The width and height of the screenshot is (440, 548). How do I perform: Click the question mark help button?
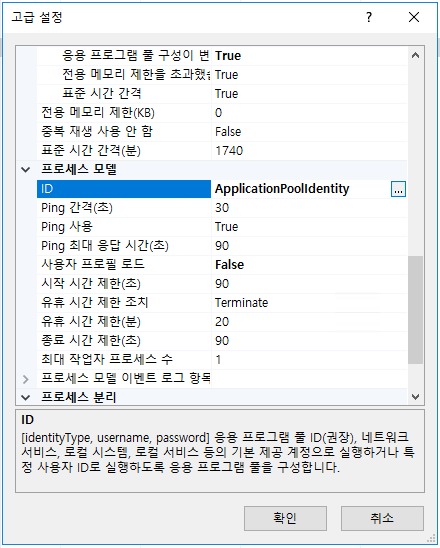[369, 17]
